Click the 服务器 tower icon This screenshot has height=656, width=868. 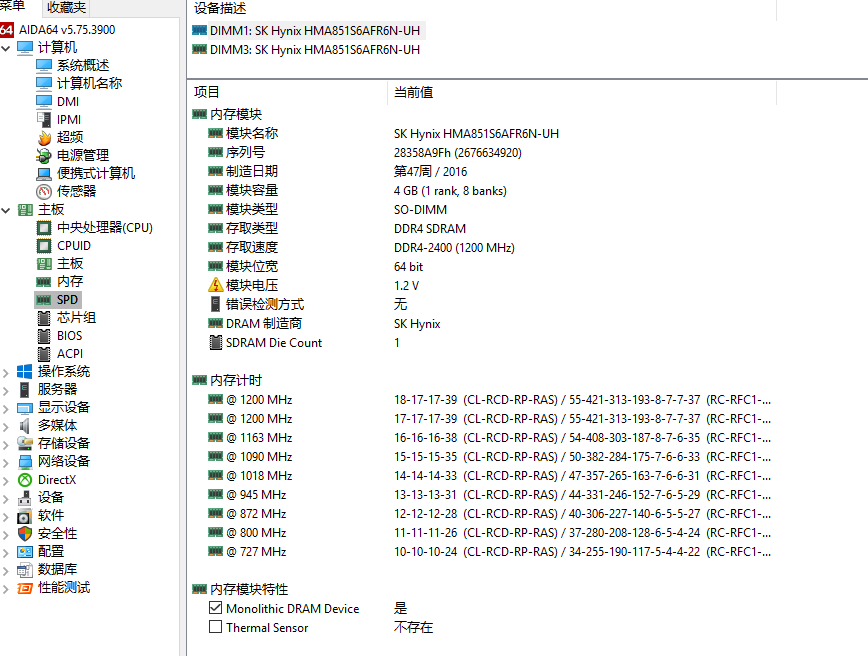pos(25,390)
